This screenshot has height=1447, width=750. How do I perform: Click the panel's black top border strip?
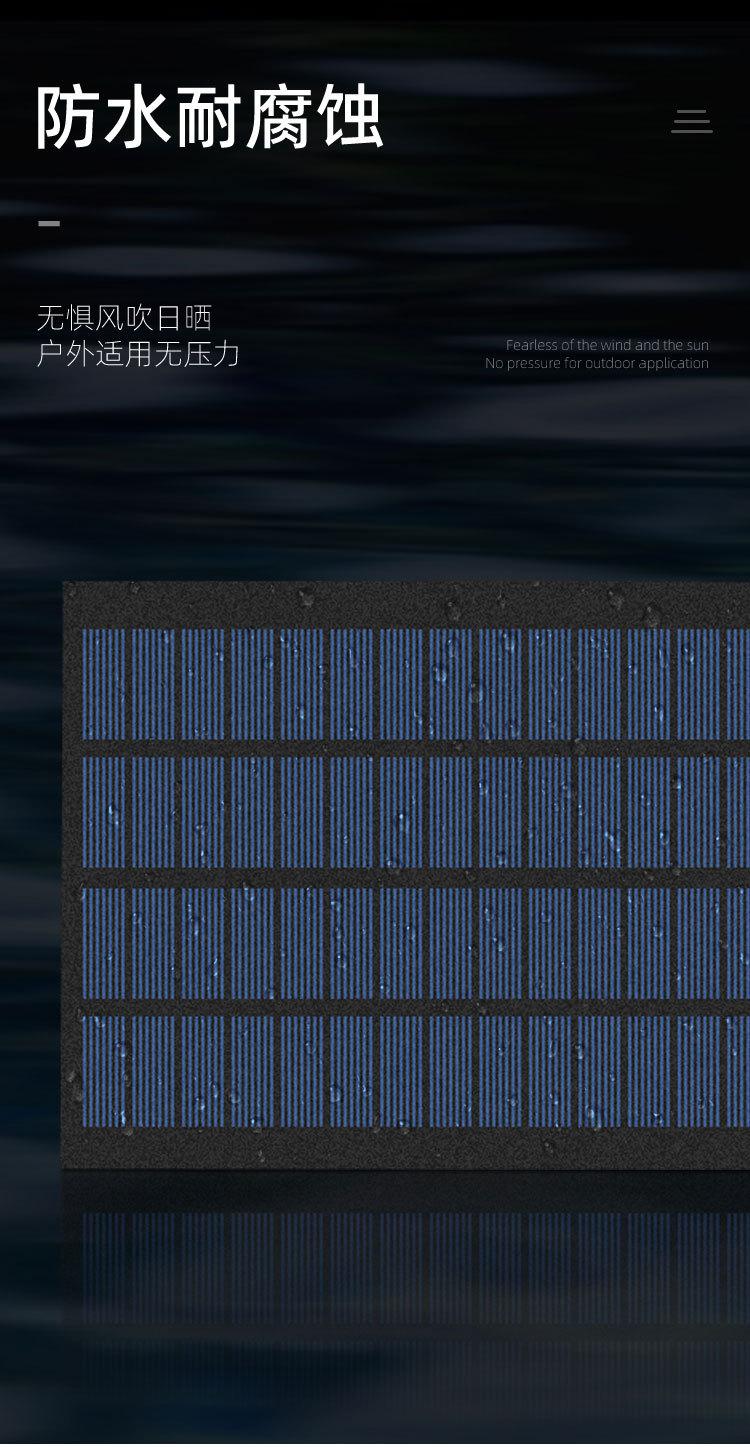(400, 604)
